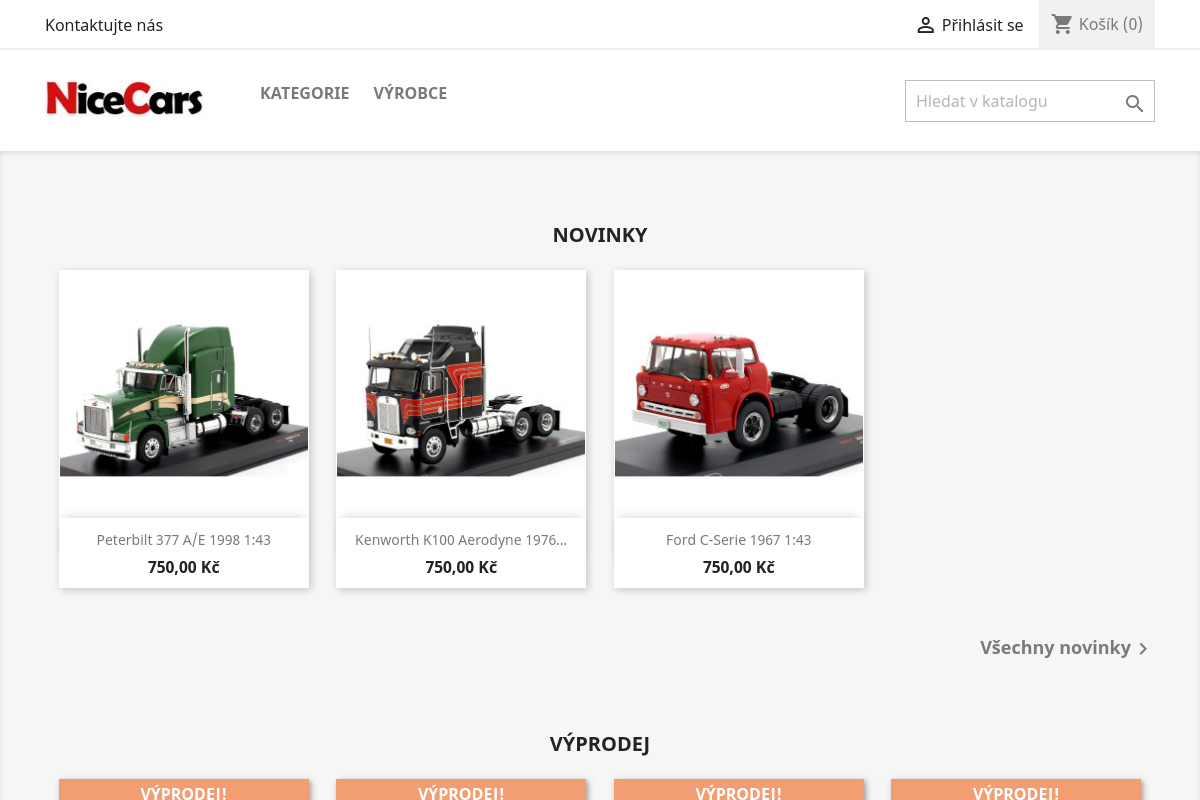Open the VÝROBCE menu
The height and width of the screenshot is (800, 1200).
pyautogui.click(x=410, y=93)
